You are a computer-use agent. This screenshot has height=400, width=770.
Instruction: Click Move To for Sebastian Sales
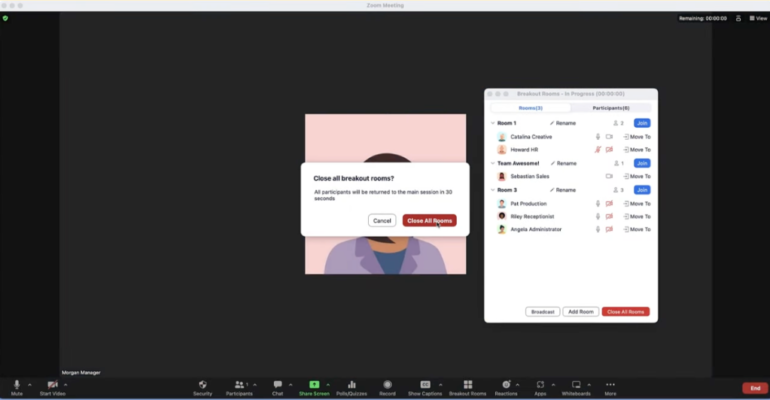[637, 176]
